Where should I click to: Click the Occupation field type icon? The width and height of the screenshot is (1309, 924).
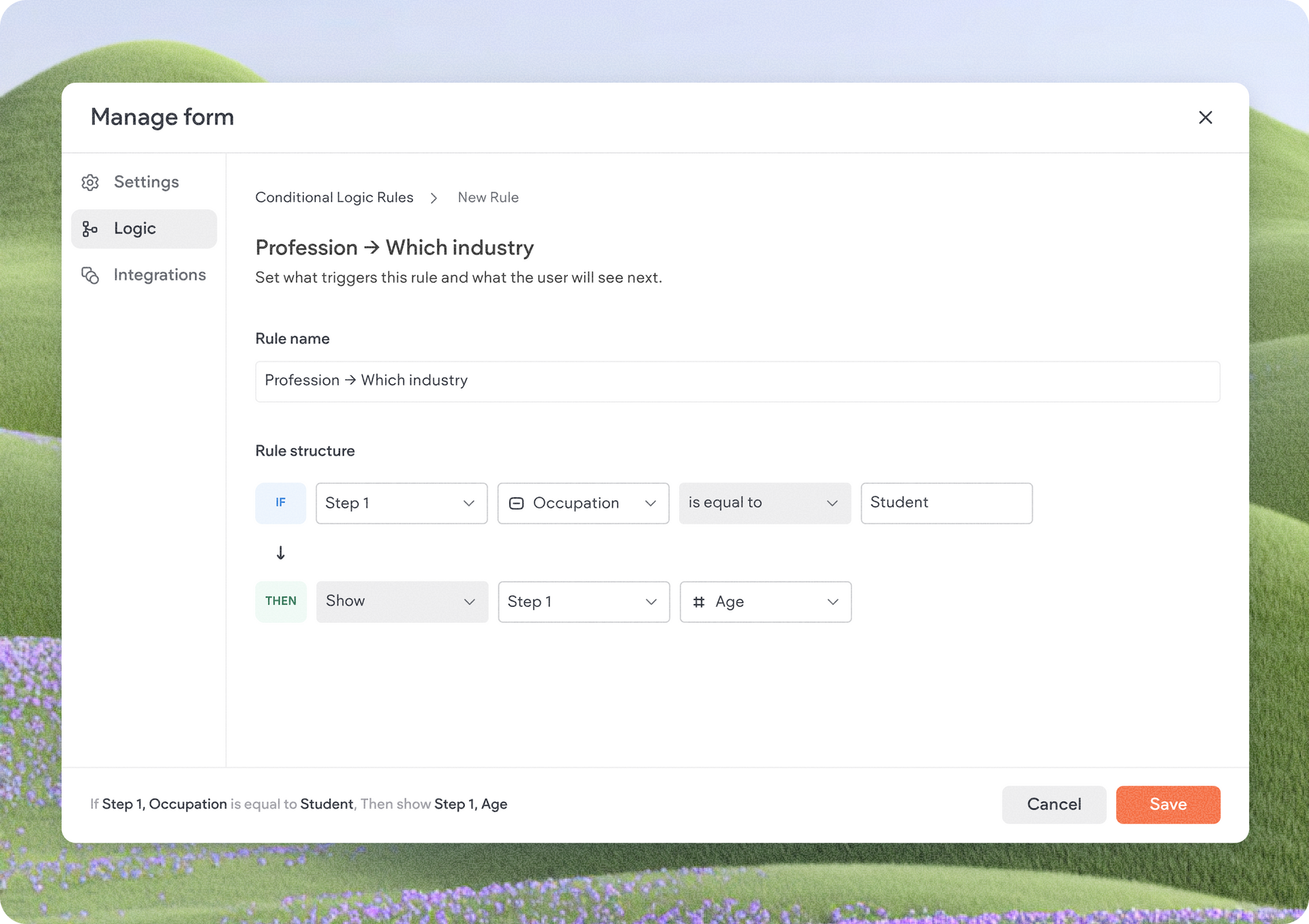point(517,503)
